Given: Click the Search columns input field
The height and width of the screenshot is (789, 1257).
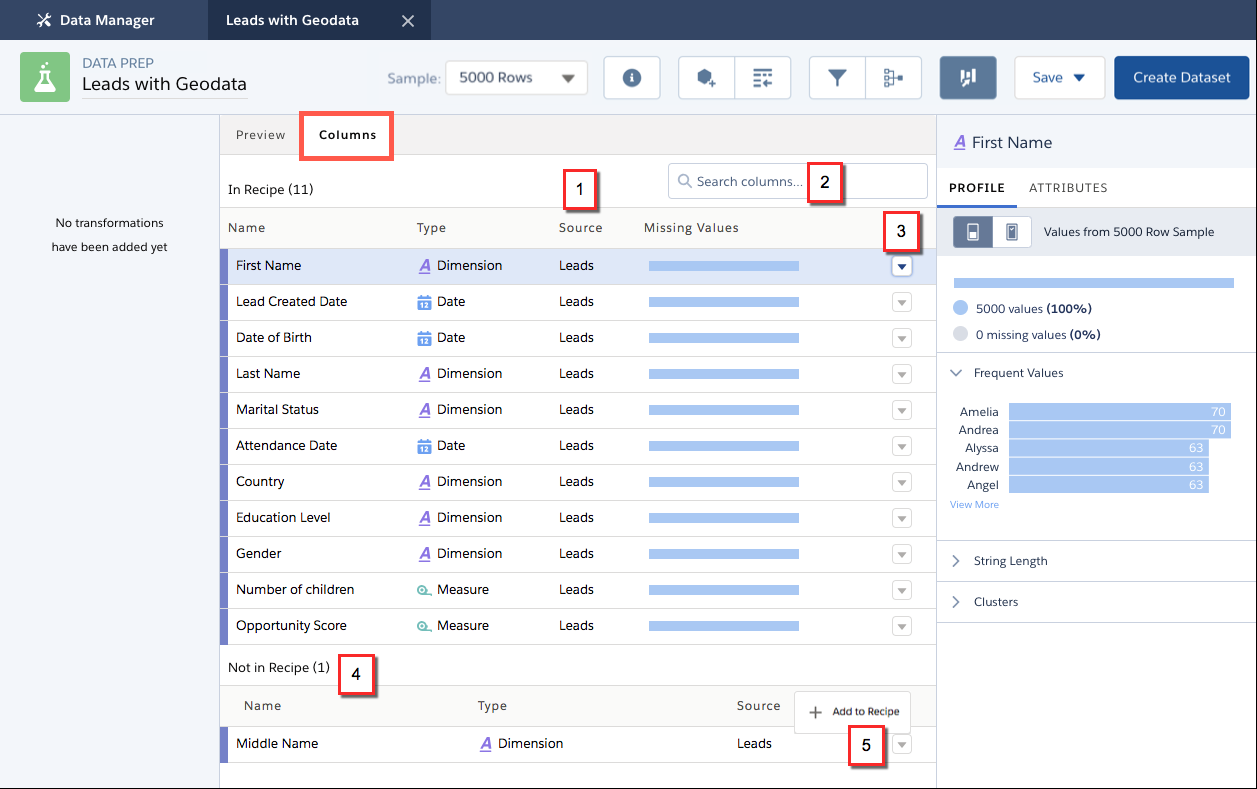Looking at the screenshot, I should click(797, 181).
